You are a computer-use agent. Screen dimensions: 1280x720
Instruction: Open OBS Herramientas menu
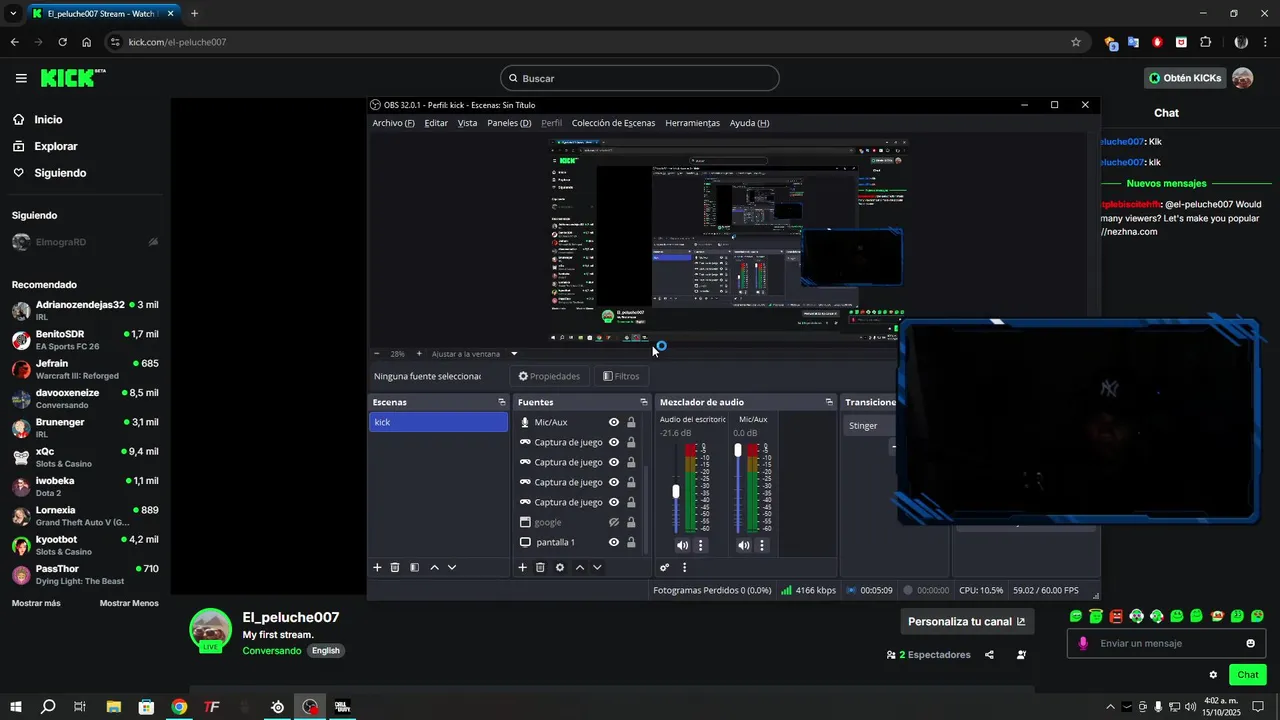pos(692,123)
